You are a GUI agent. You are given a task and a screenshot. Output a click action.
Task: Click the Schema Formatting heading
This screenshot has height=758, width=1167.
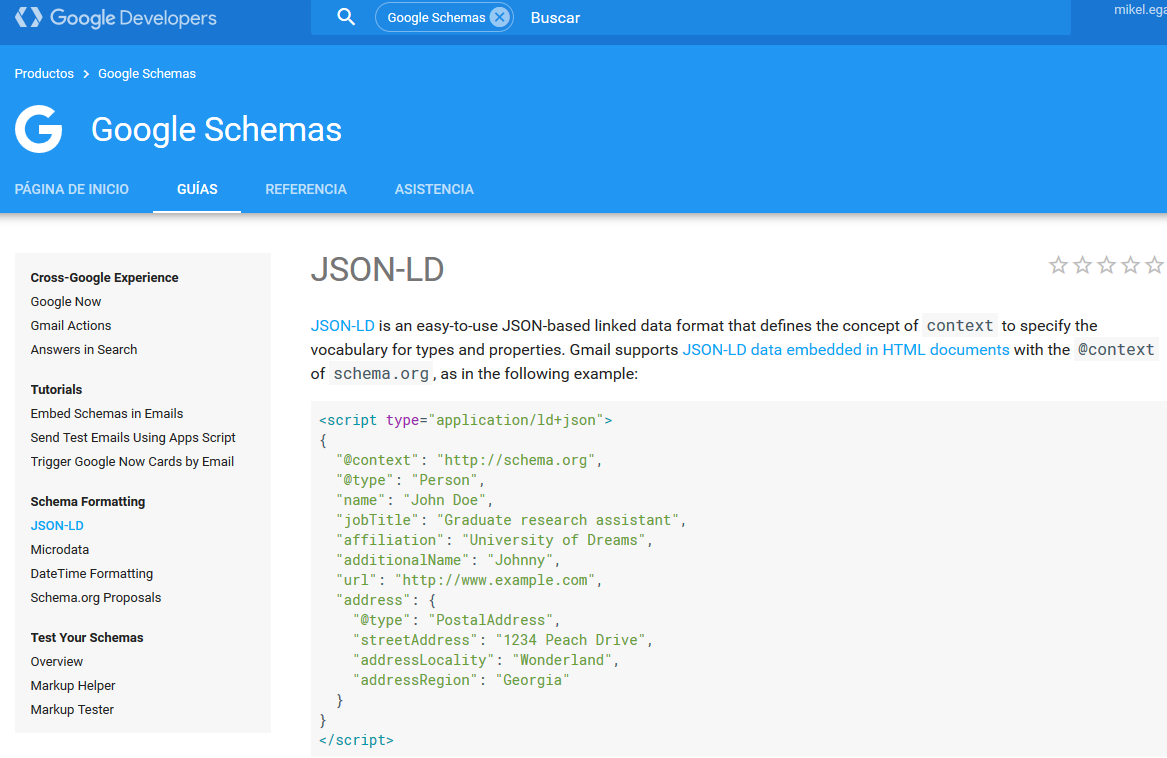point(88,501)
